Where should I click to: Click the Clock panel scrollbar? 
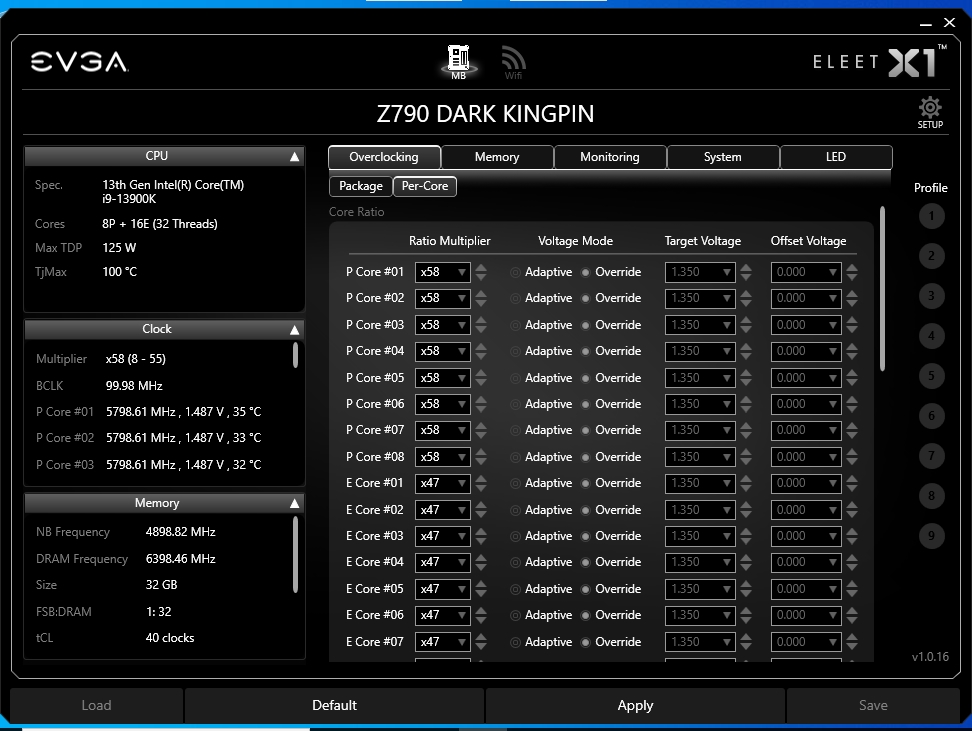(295, 355)
